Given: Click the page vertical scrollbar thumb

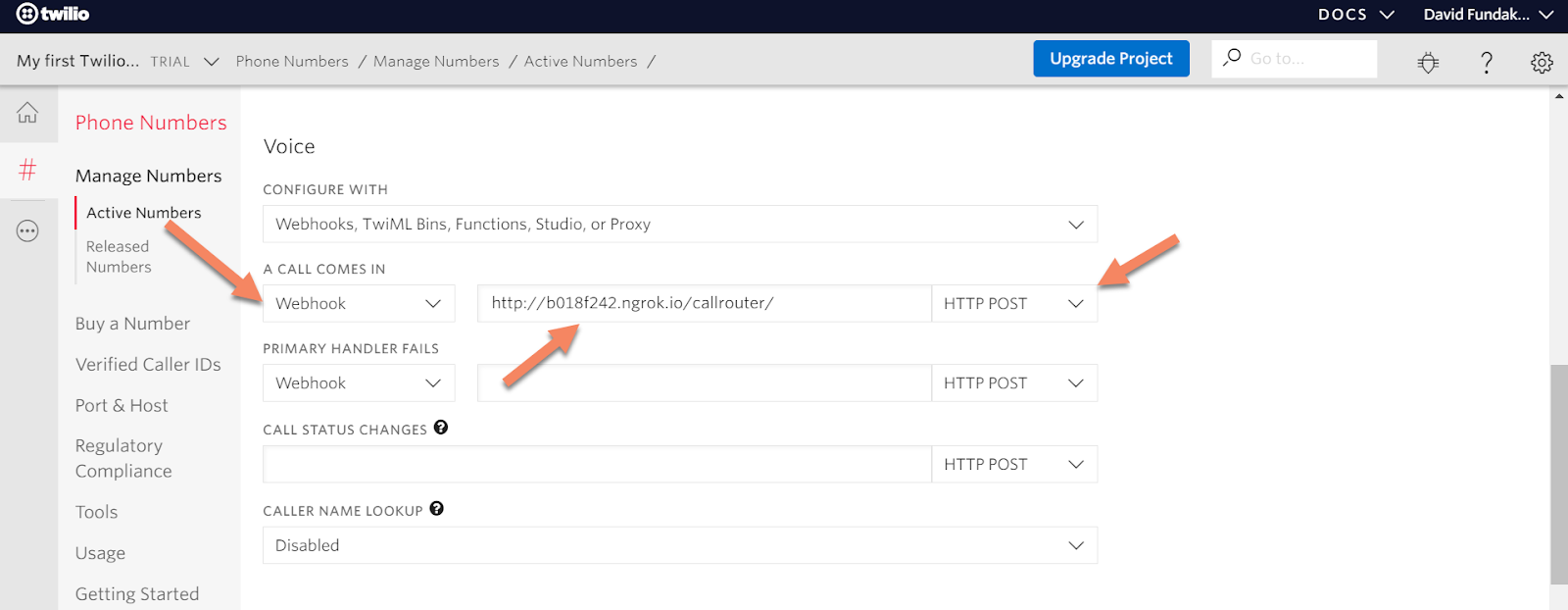Looking at the screenshot, I should tap(1558, 475).
